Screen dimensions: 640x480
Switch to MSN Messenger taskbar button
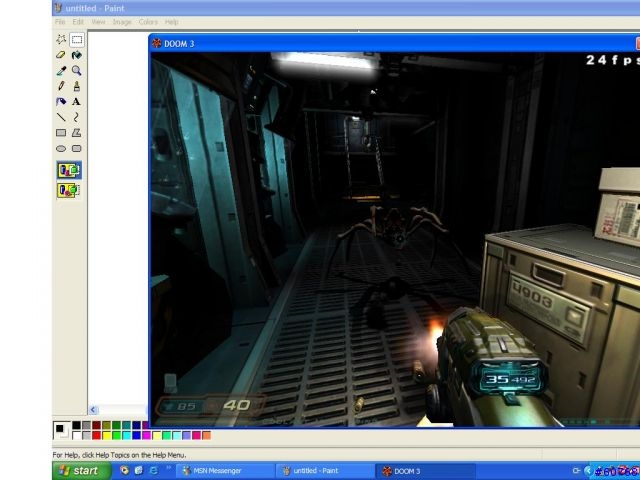225,471
